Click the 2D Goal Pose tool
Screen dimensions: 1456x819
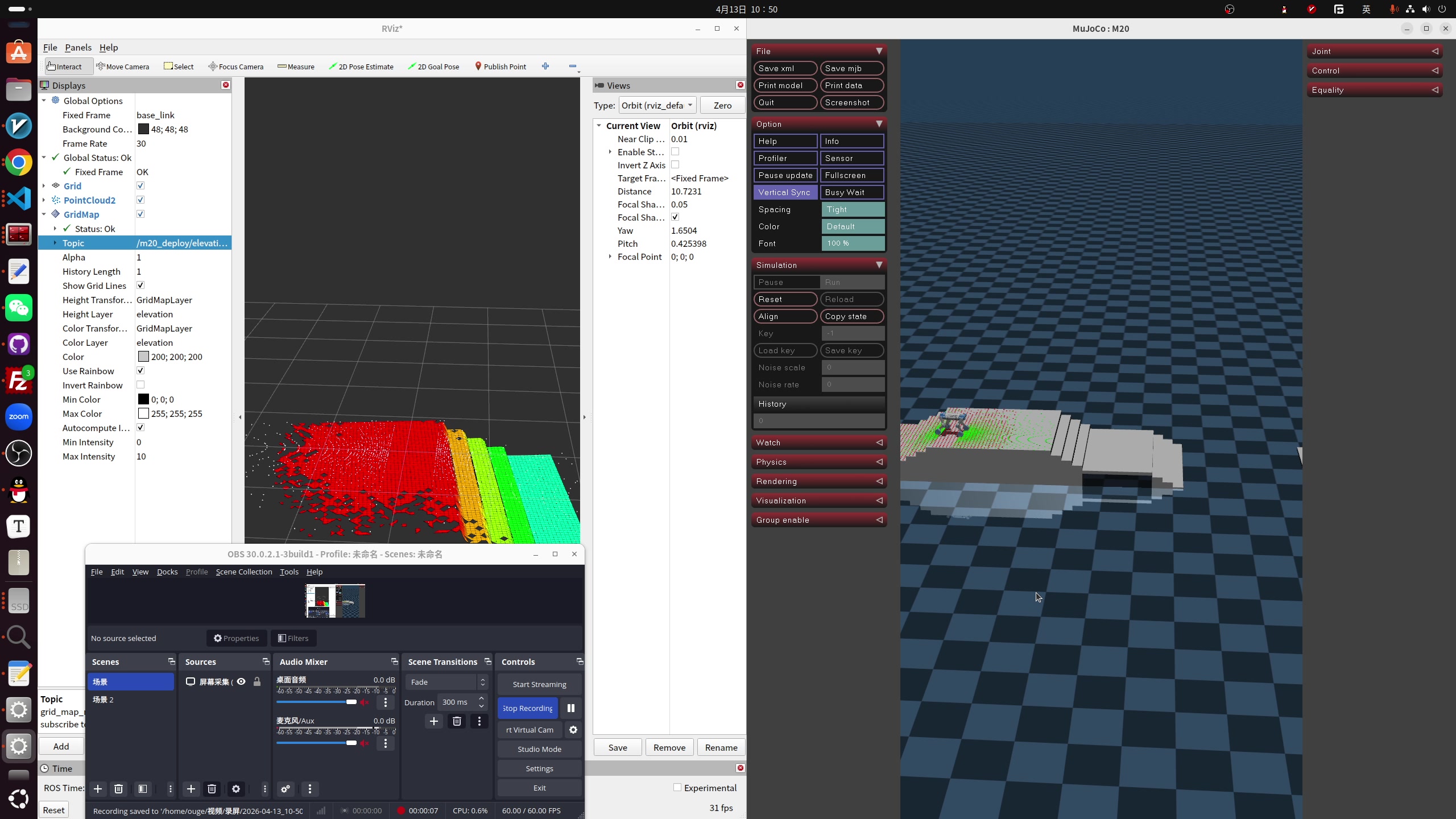tap(433, 67)
